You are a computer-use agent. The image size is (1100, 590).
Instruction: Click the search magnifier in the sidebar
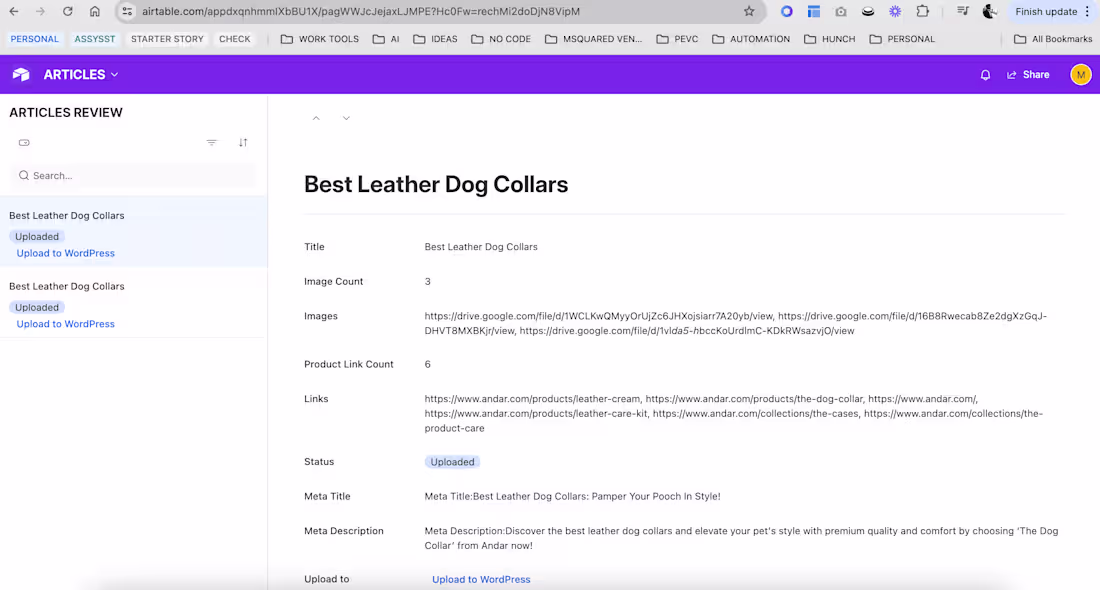(23, 175)
